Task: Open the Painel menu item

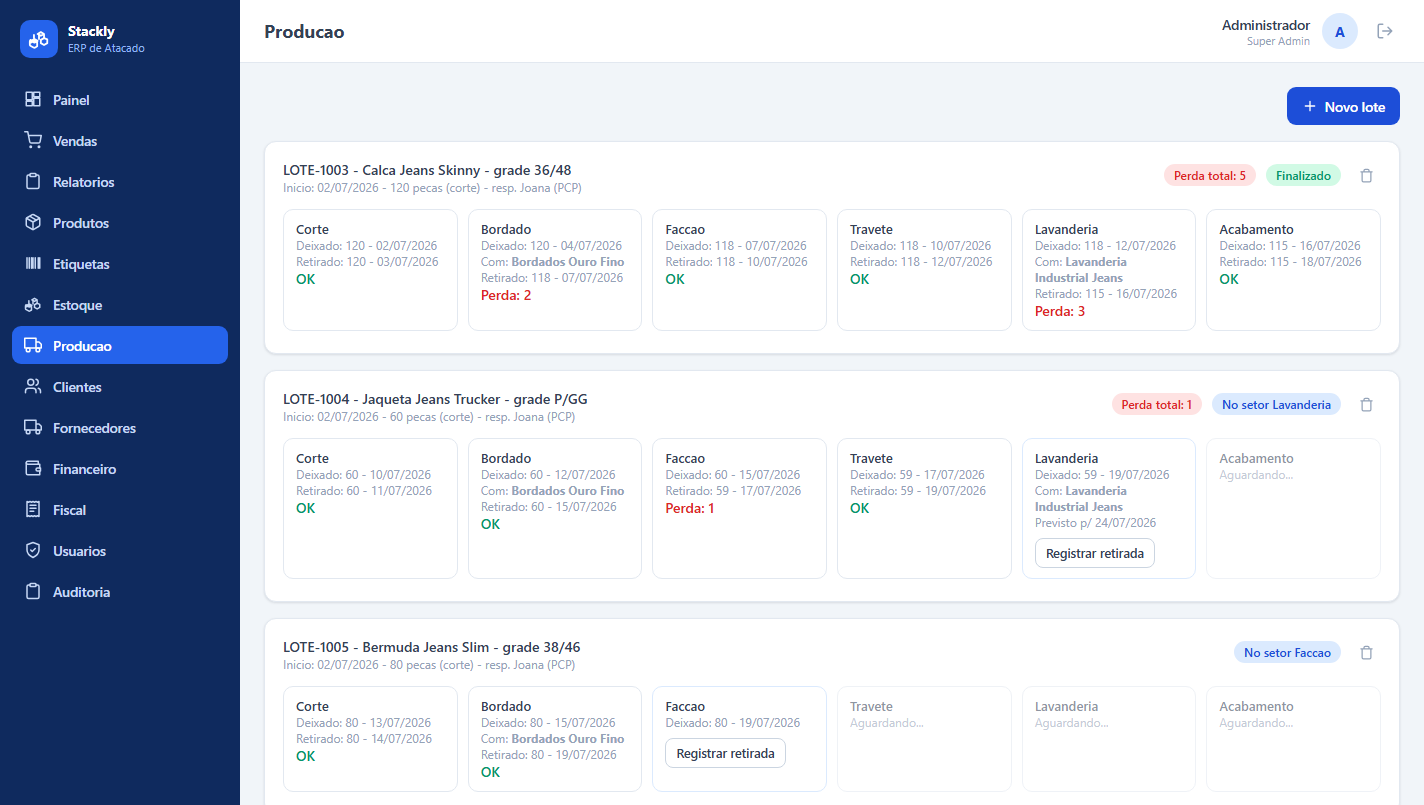Action: (120, 100)
